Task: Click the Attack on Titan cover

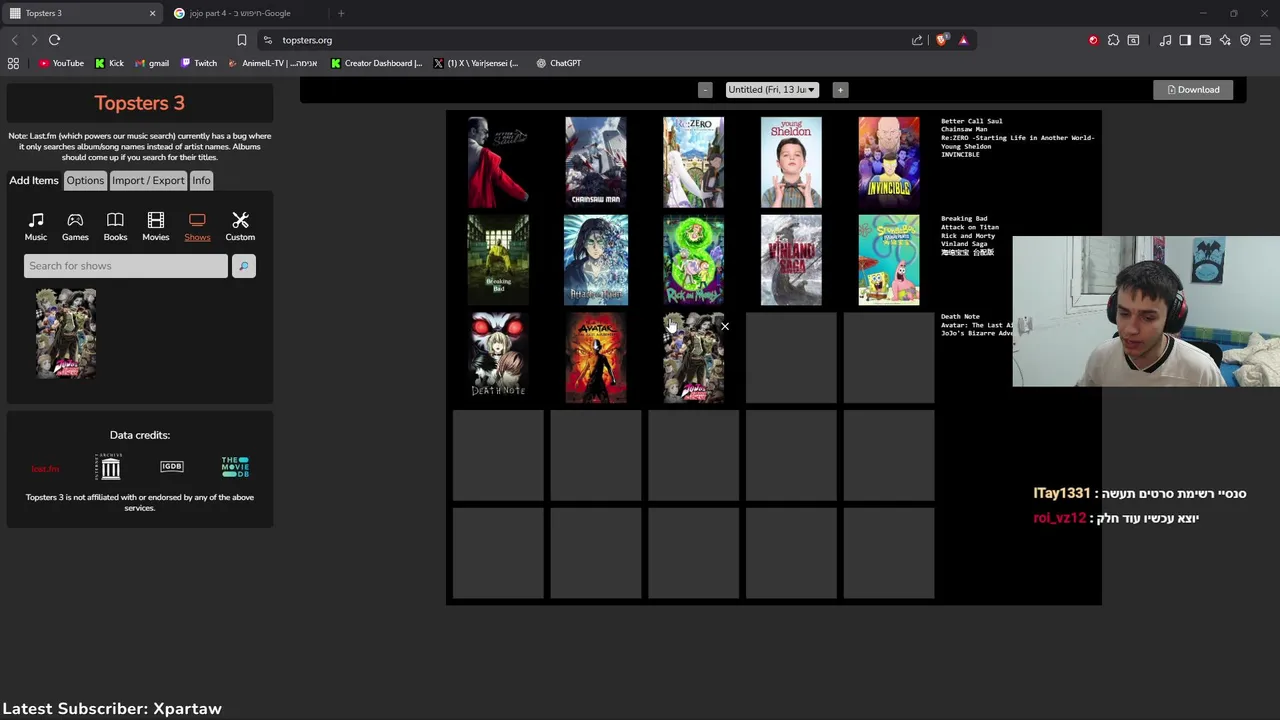Action: pyautogui.click(x=596, y=260)
